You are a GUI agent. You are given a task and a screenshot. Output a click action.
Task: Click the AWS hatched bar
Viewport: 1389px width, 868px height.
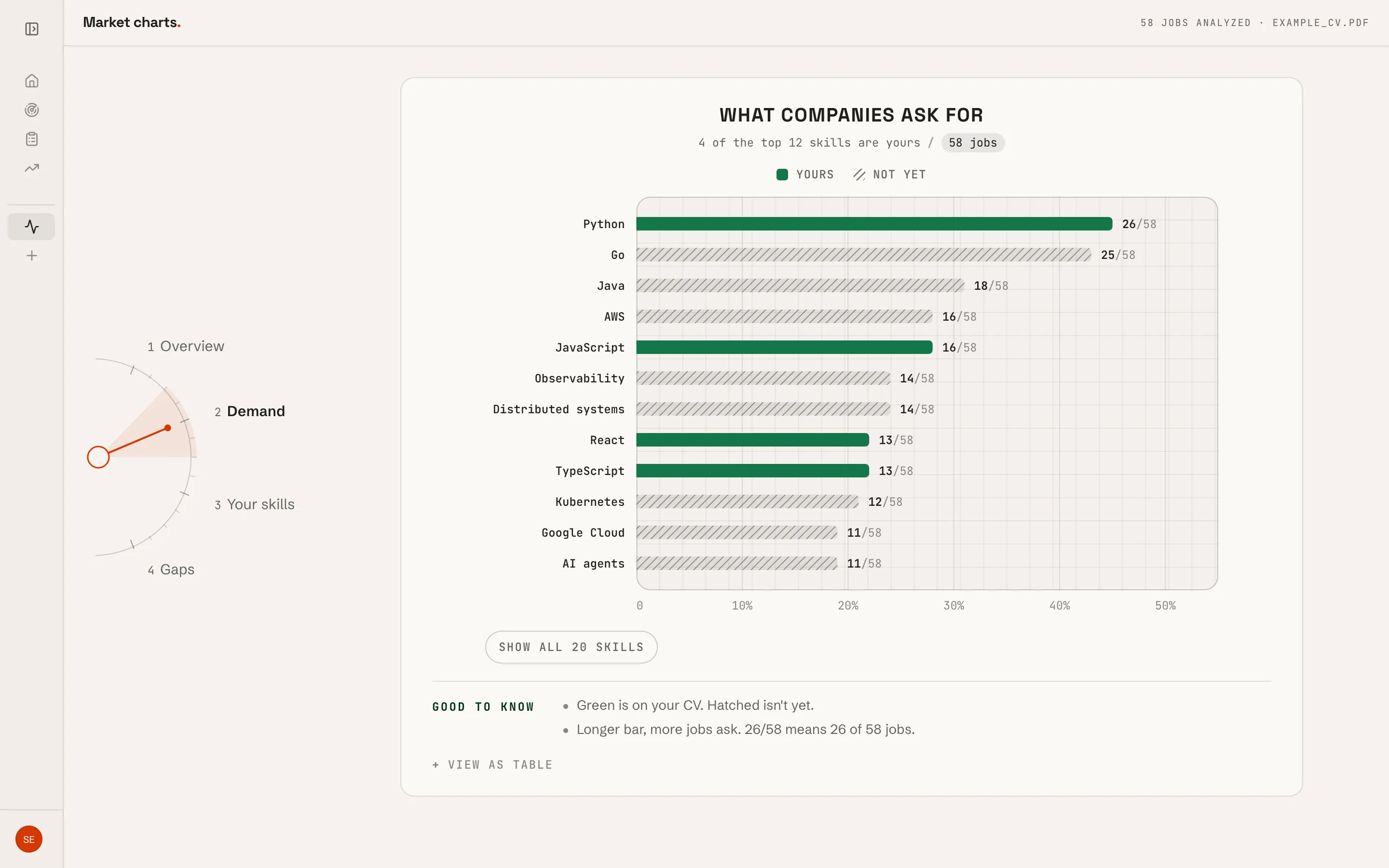point(785,316)
